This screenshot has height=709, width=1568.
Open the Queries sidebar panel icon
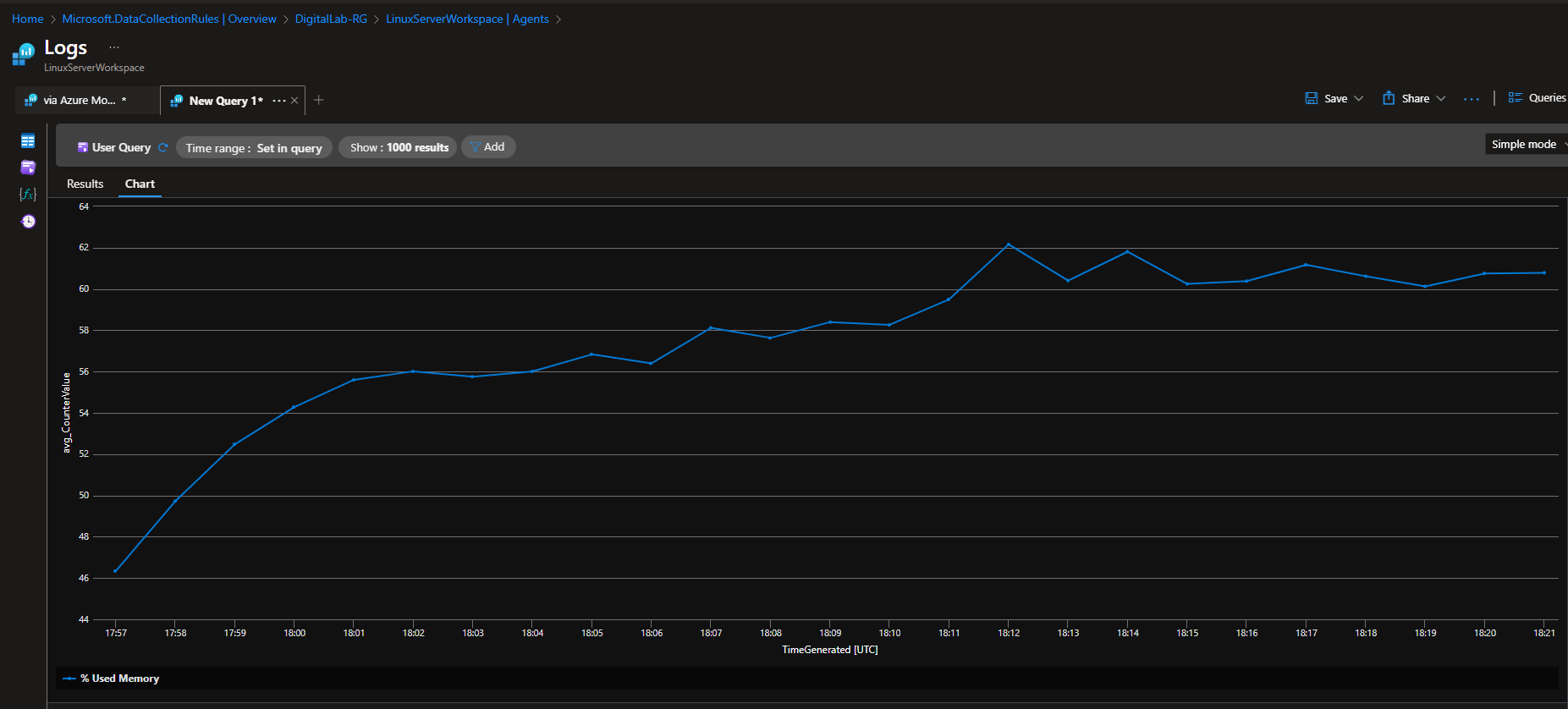coord(28,168)
